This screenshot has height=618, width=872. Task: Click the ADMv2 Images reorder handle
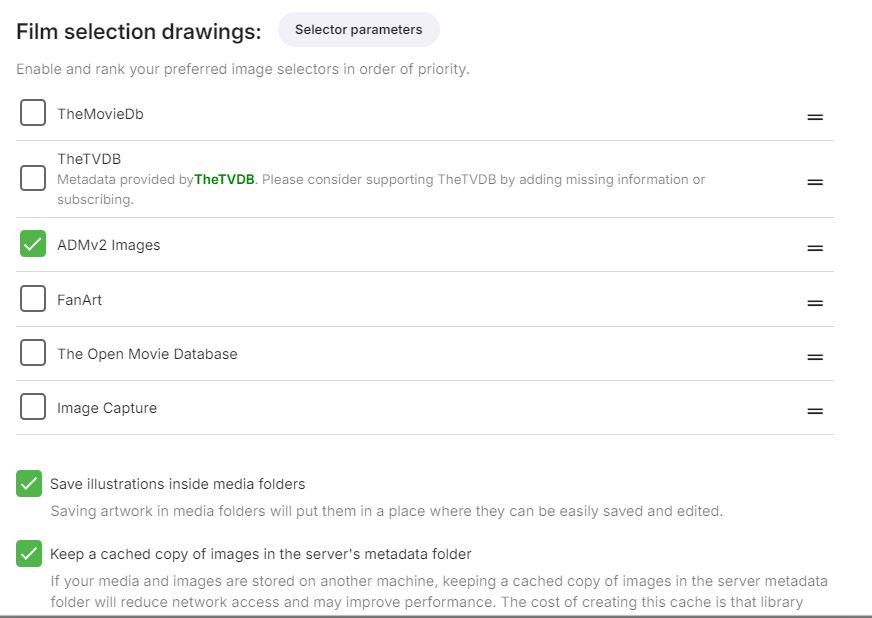pyautogui.click(x=815, y=248)
